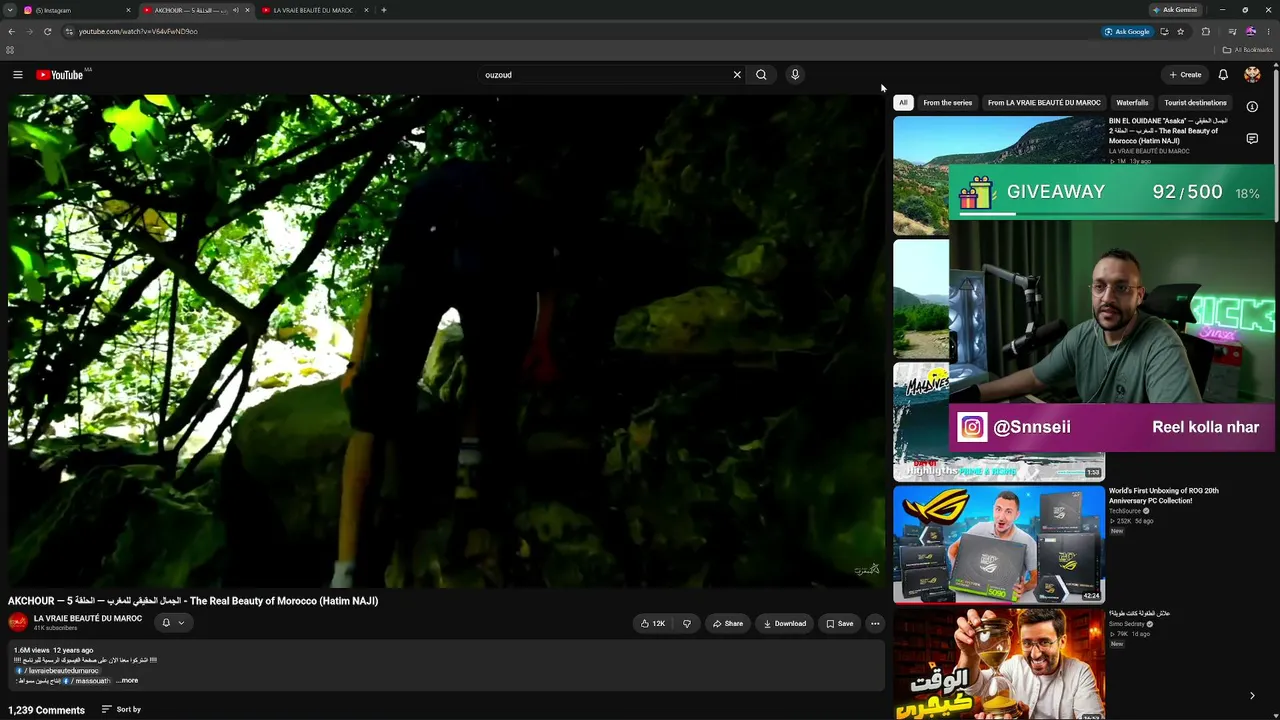Viewport: 1280px width, 720px height.
Task: Bookmark this page with the star
Action: [1180, 31]
